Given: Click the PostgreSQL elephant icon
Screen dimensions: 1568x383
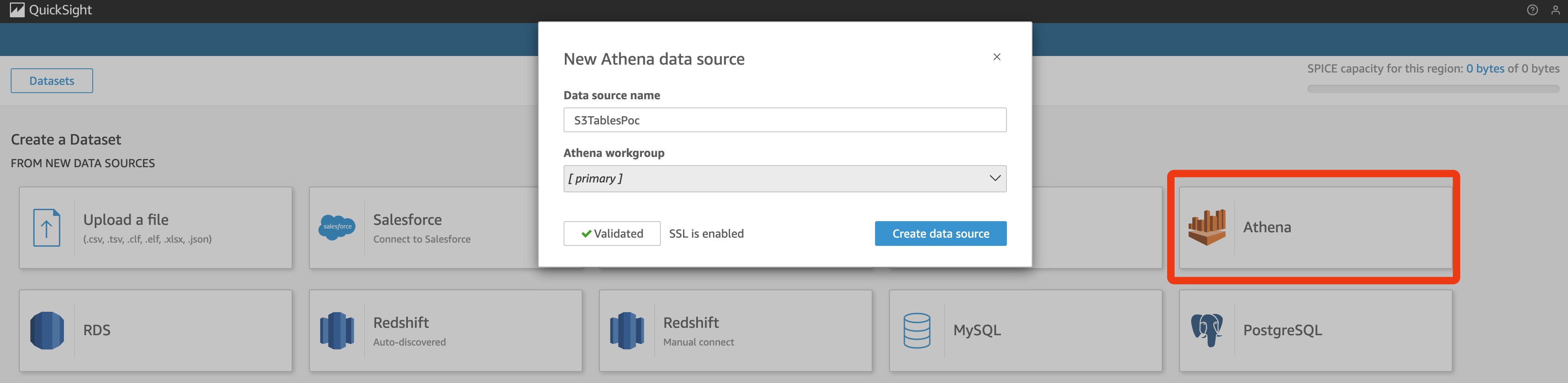Looking at the screenshot, I should pyautogui.click(x=1206, y=330).
